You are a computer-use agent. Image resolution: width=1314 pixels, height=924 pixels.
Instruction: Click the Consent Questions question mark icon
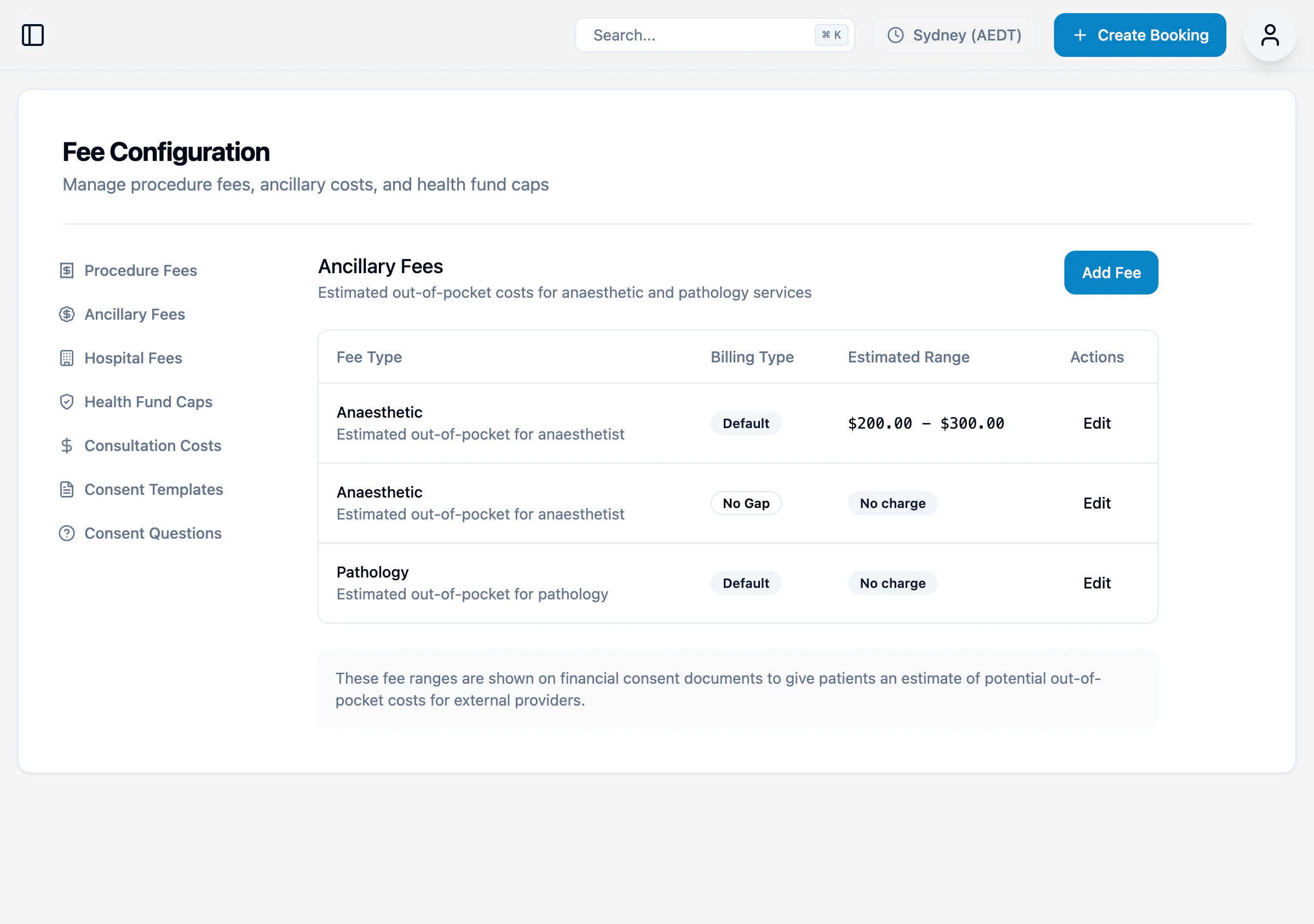tap(67, 533)
